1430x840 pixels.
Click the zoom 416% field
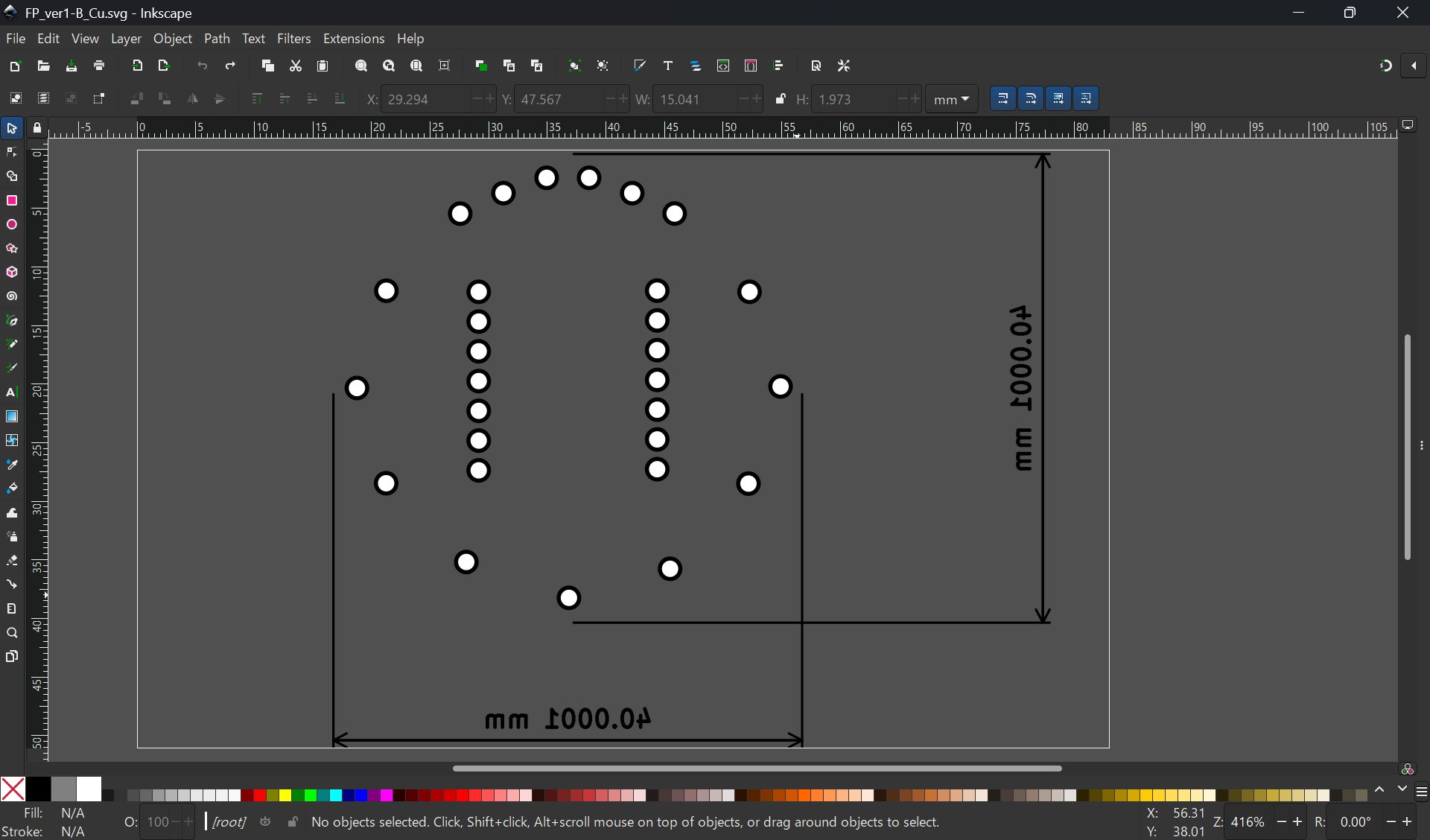click(1250, 822)
